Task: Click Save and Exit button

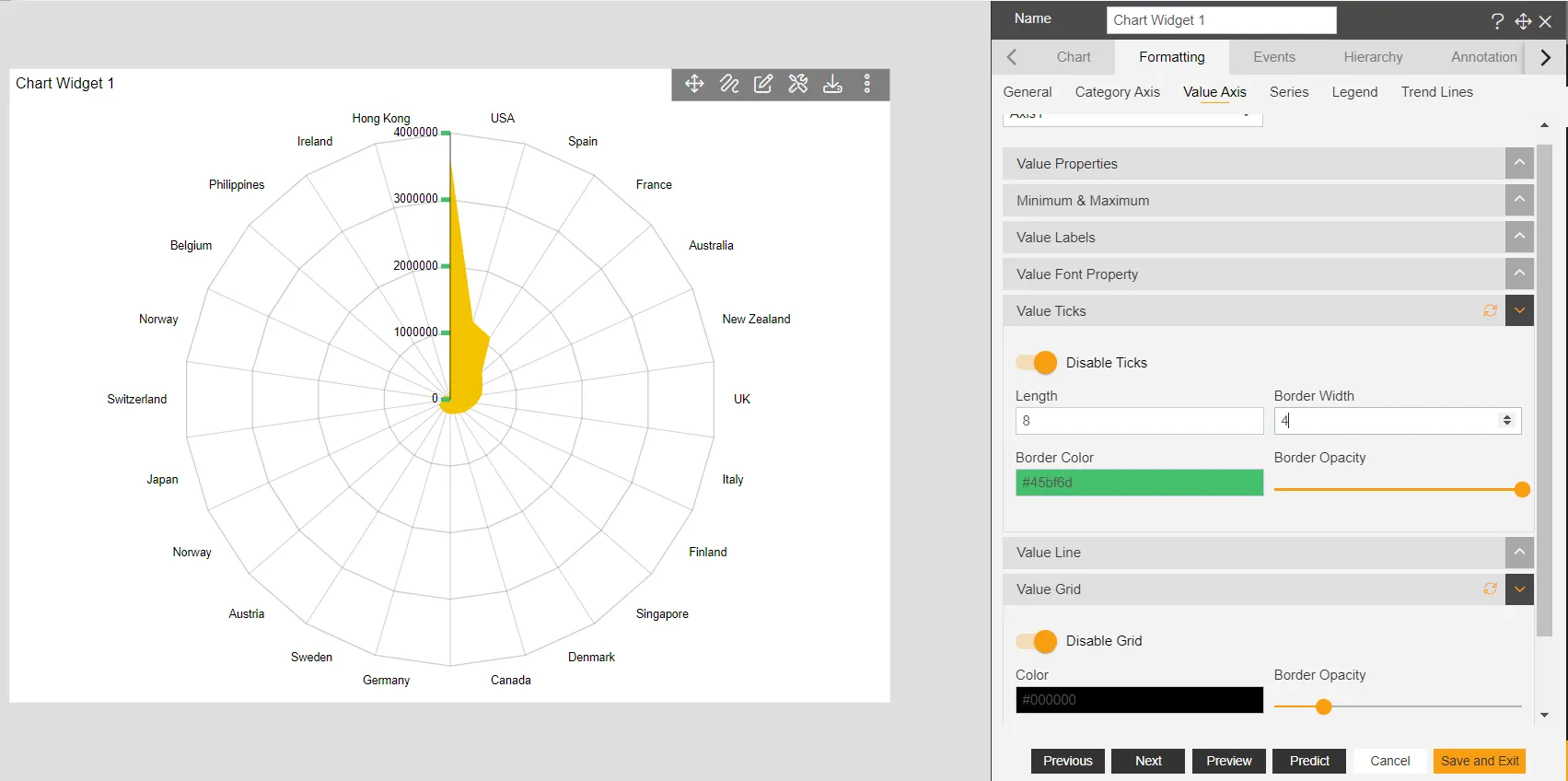Action: [1480, 761]
